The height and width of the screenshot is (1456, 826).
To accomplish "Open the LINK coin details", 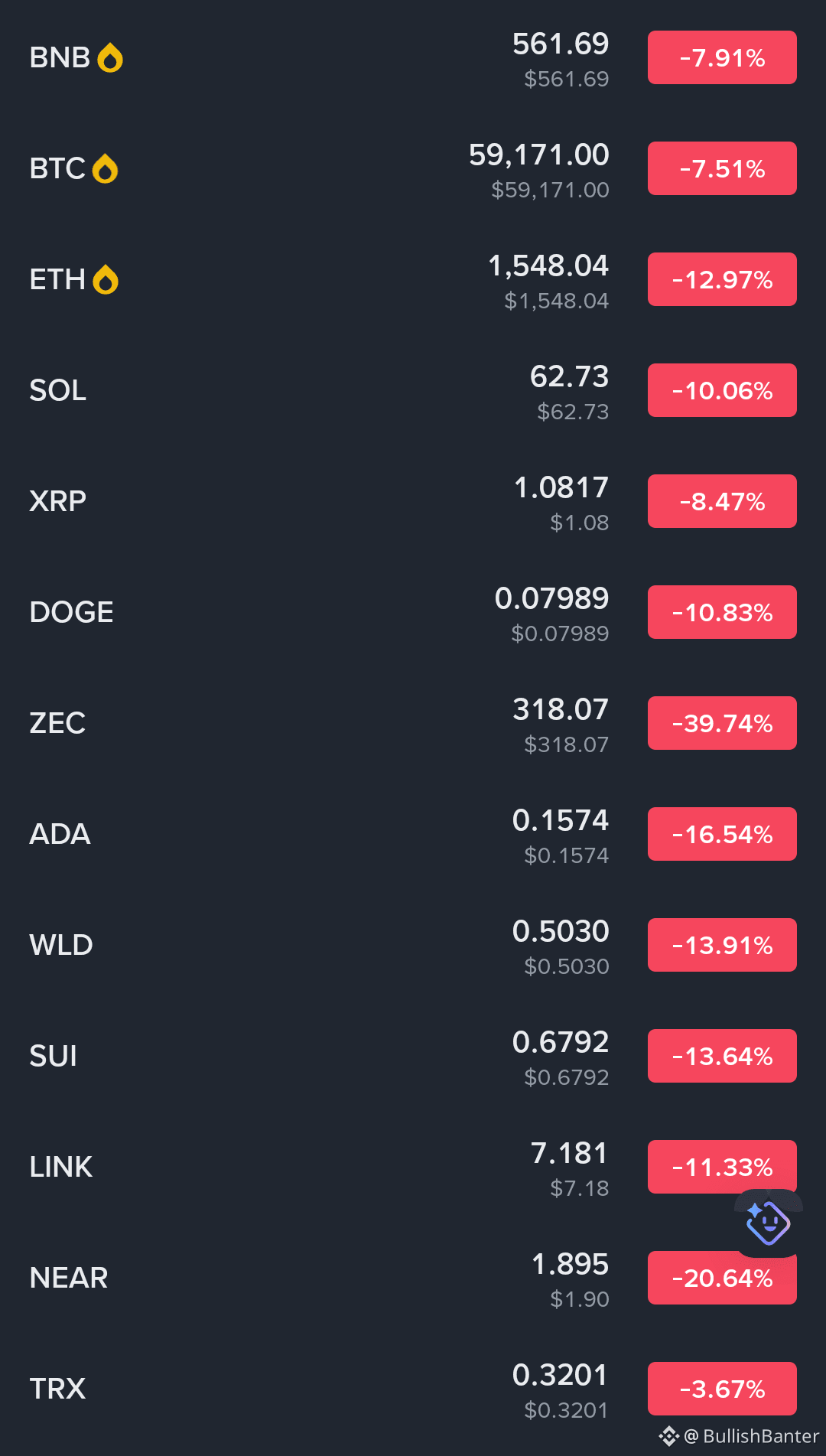I will tap(413, 1167).
